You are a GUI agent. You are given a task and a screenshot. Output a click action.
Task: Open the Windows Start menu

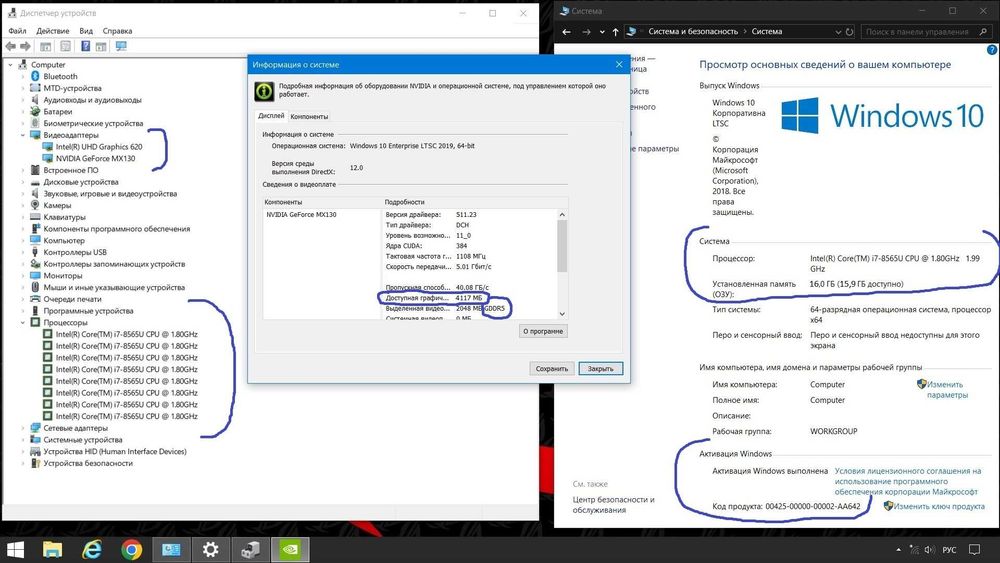pos(15,550)
